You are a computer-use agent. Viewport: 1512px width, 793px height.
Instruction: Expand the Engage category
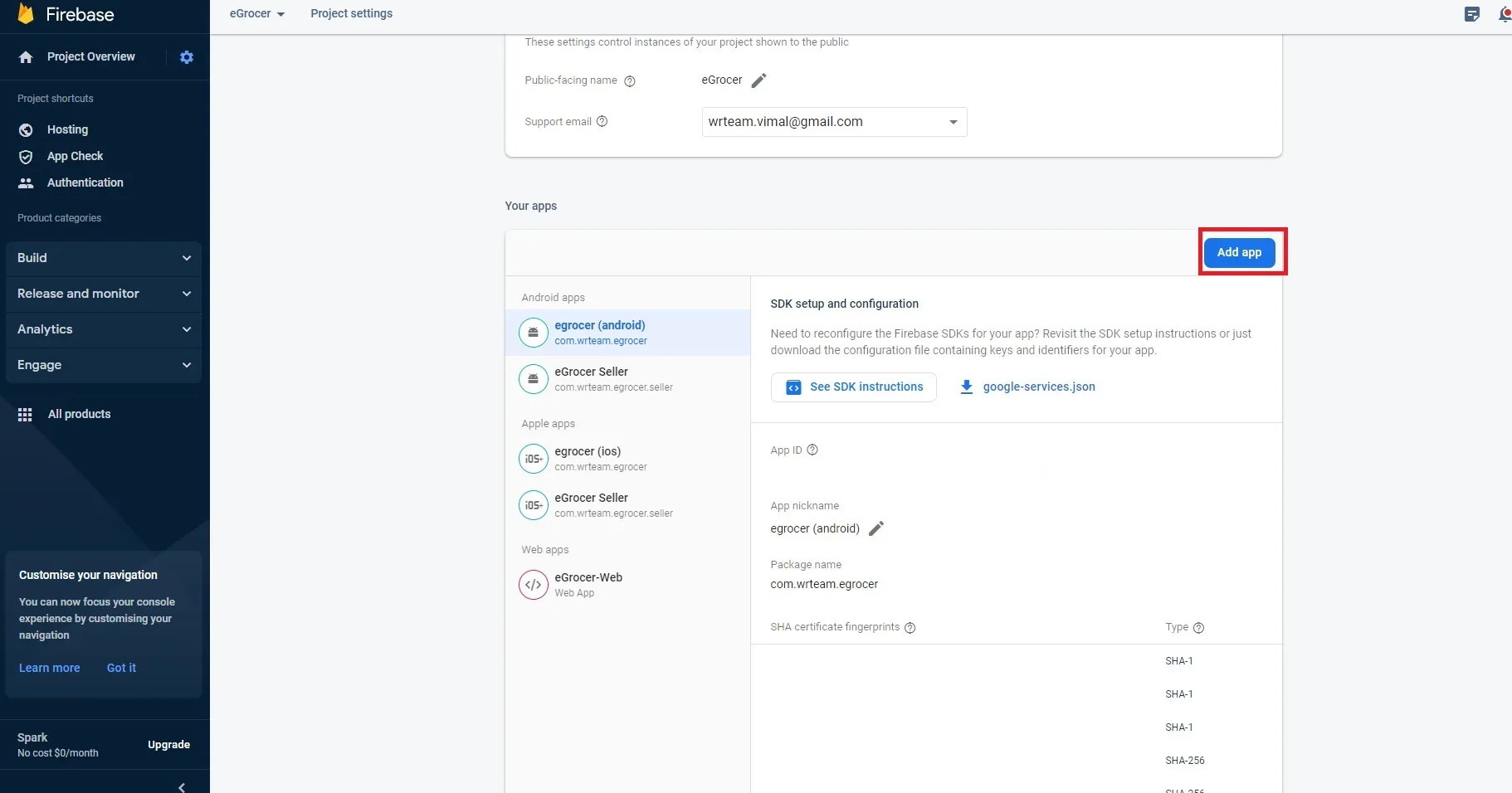104,365
